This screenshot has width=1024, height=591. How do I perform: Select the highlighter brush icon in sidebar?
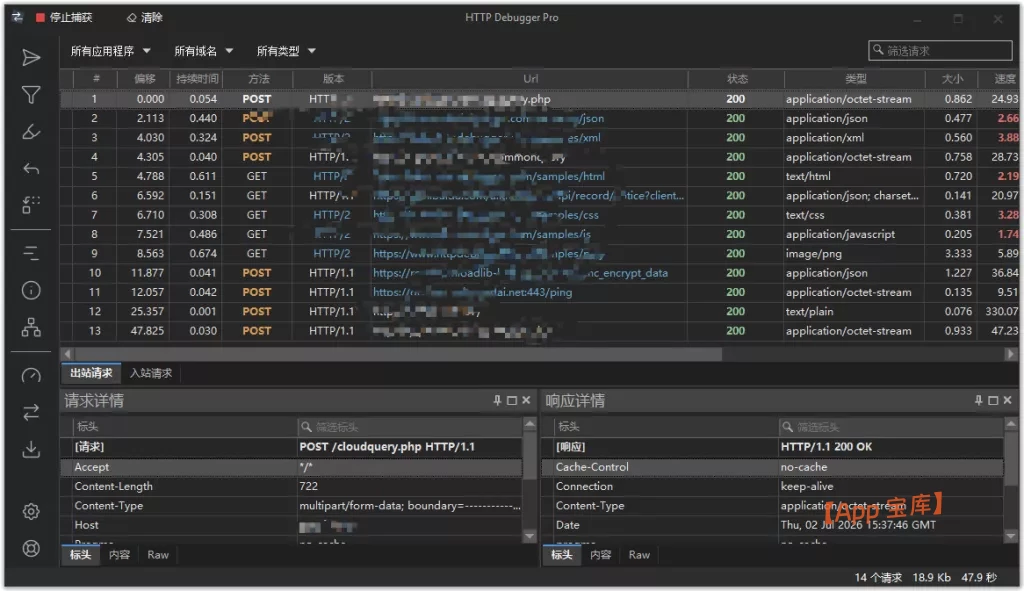point(31,132)
